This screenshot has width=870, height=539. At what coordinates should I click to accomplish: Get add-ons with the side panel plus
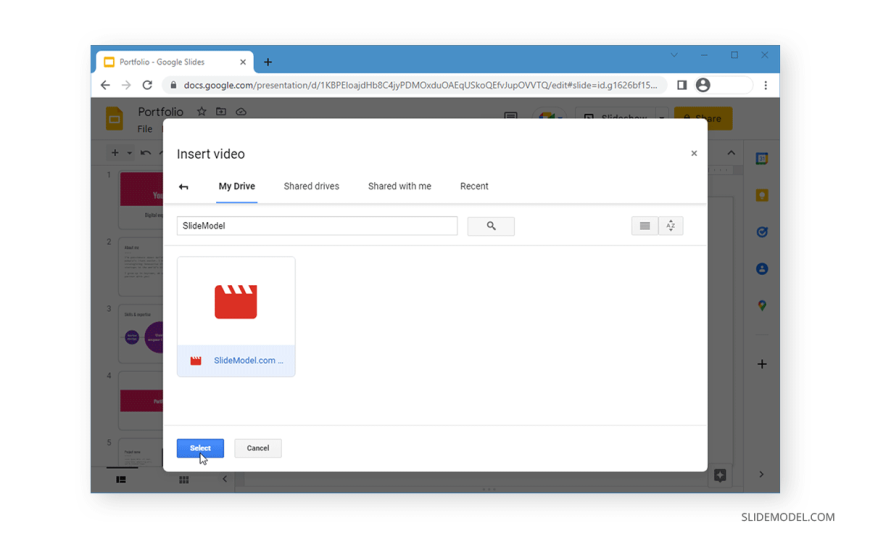point(762,364)
